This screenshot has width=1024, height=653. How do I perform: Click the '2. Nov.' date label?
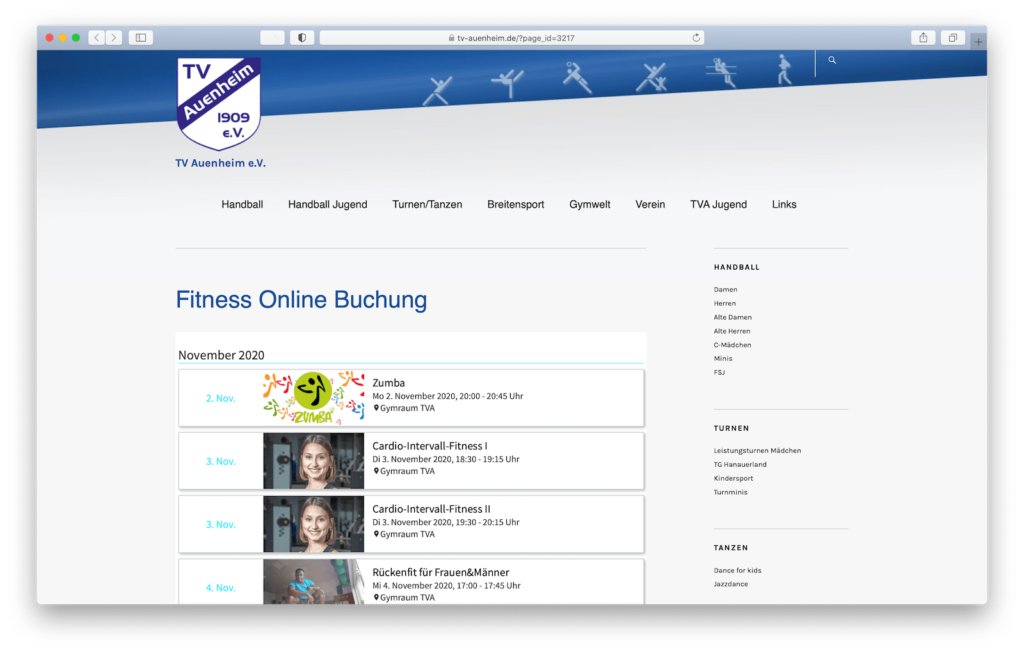[221, 398]
